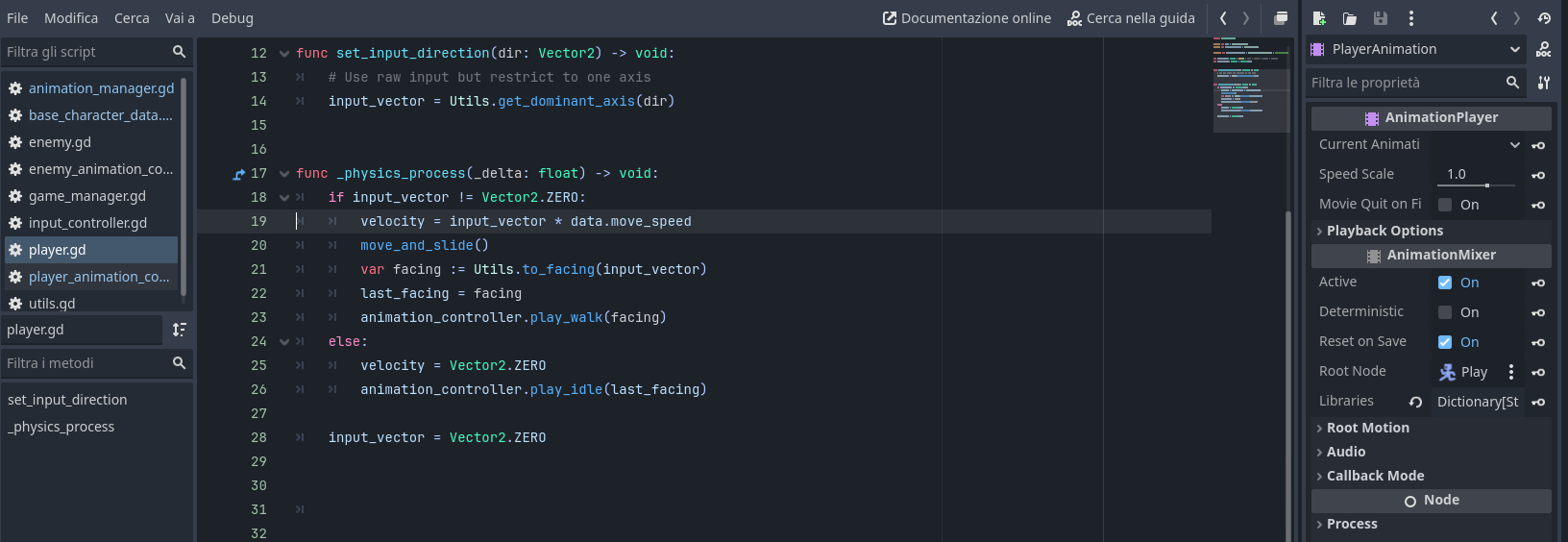Click the Filtra gli script search field

(85, 52)
